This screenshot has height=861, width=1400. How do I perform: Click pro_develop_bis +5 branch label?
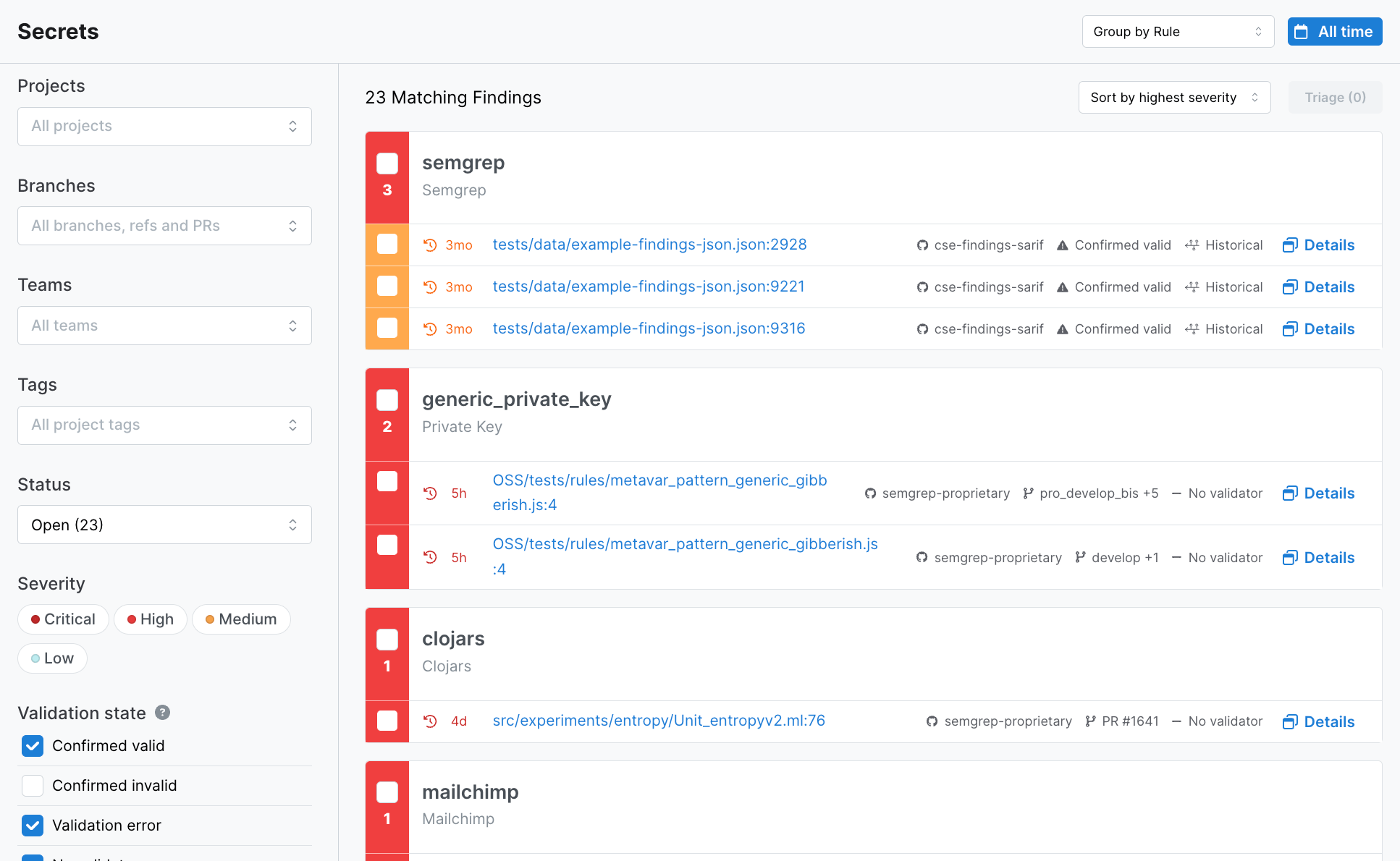1099,493
